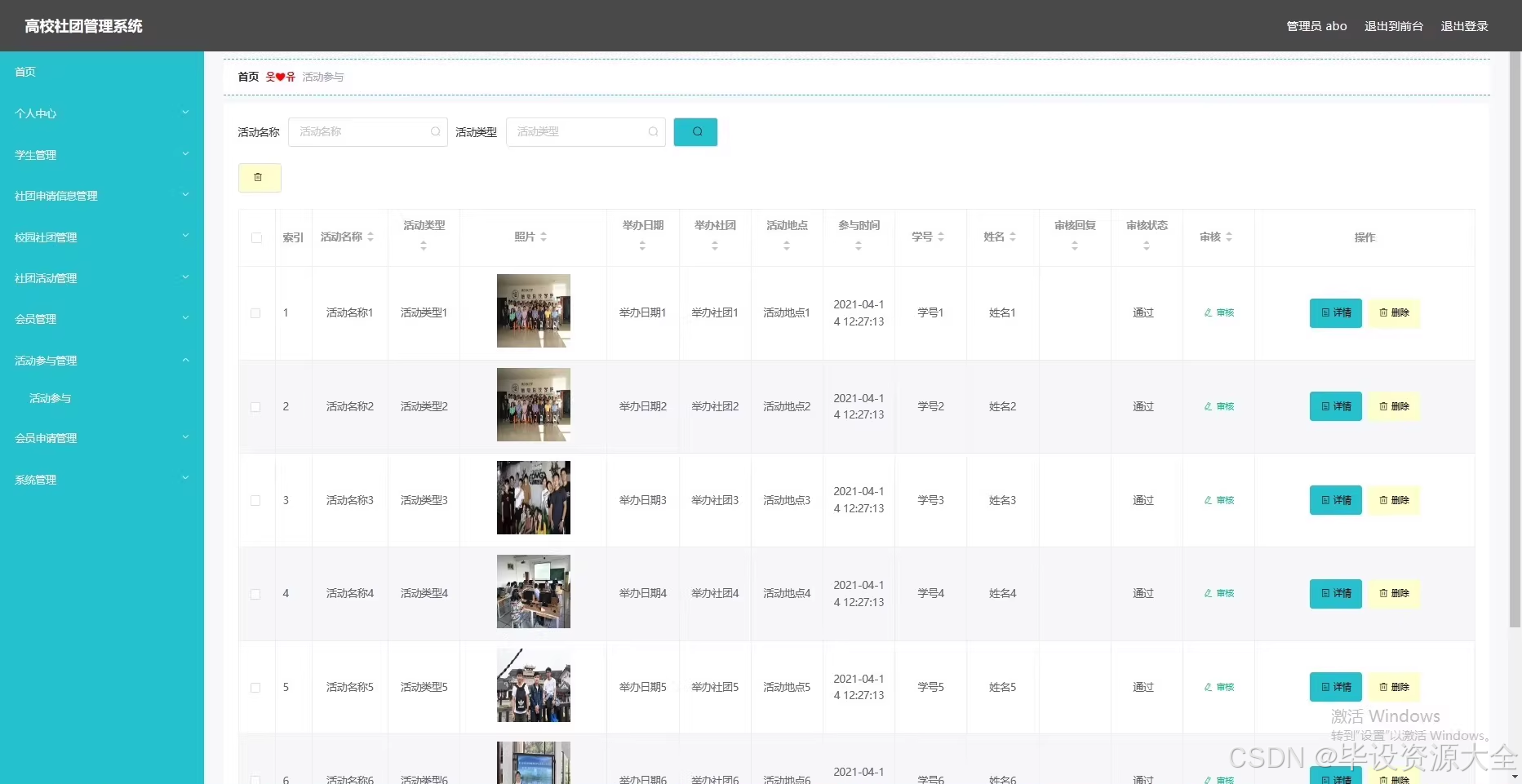Sort by 举办社团 column arrows
Screen dimensions: 1522x784
(715, 246)
